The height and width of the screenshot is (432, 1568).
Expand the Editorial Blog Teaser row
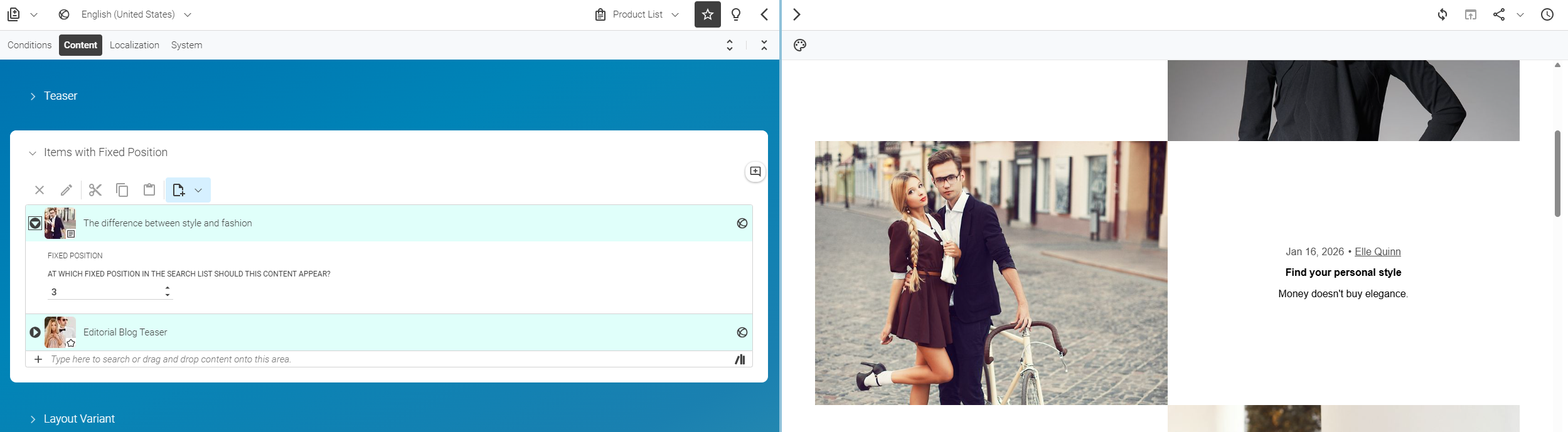click(35, 332)
